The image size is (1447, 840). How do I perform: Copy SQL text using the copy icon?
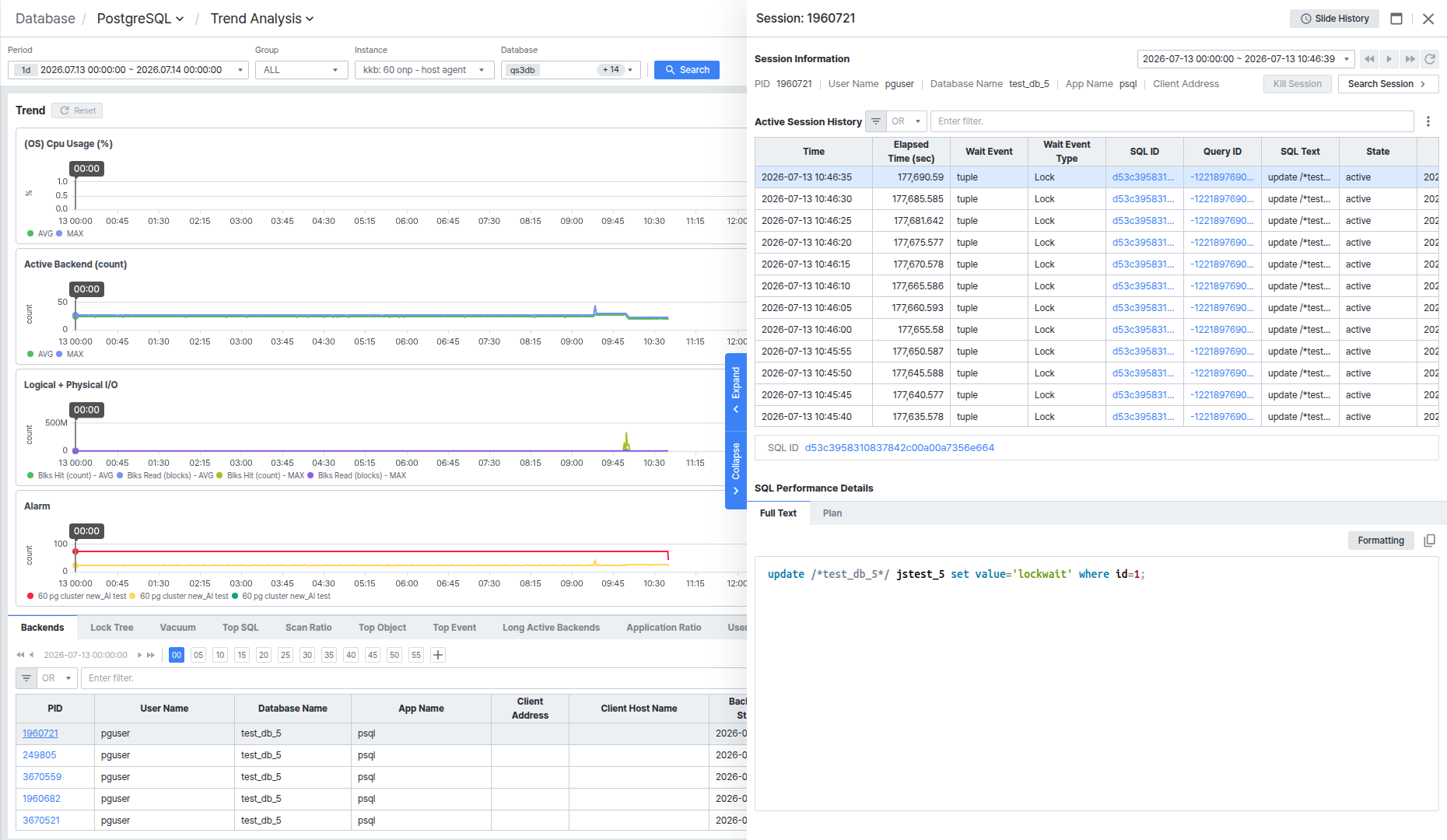click(1429, 541)
